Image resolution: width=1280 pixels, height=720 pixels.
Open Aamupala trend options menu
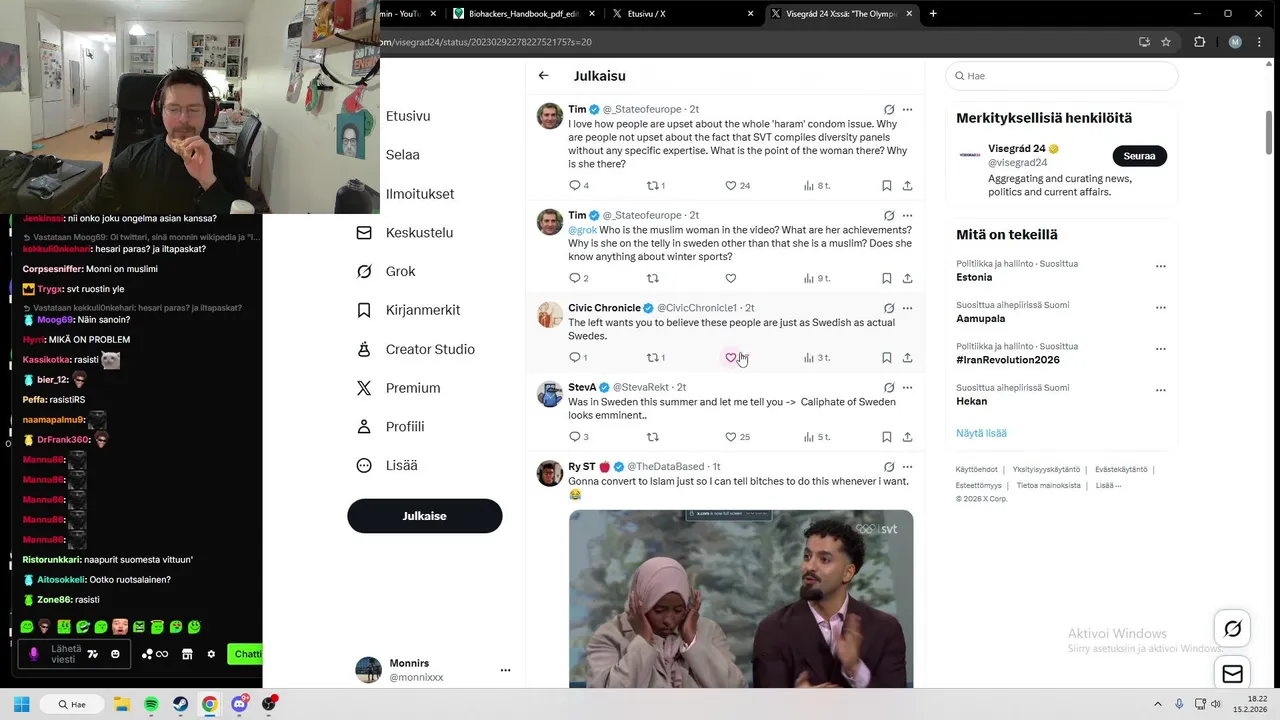point(1160,308)
